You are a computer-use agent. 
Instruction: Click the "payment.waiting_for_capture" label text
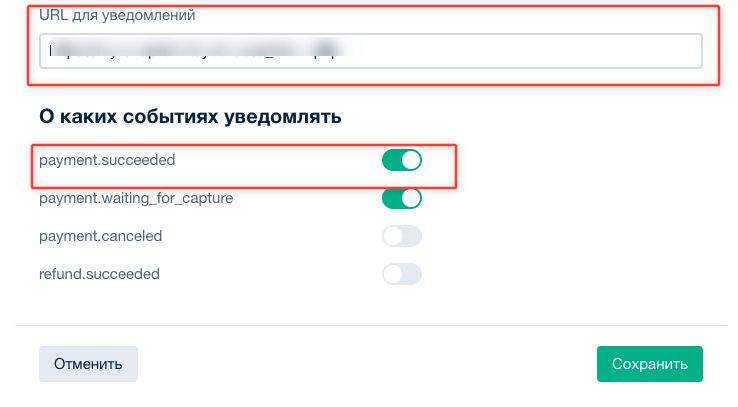point(136,198)
